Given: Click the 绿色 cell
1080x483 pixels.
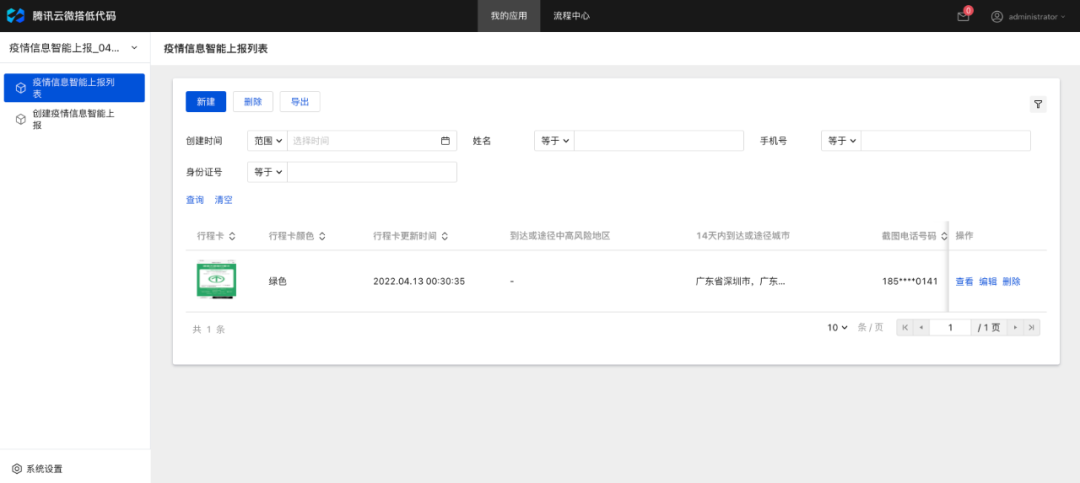Looking at the screenshot, I should click(278, 281).
